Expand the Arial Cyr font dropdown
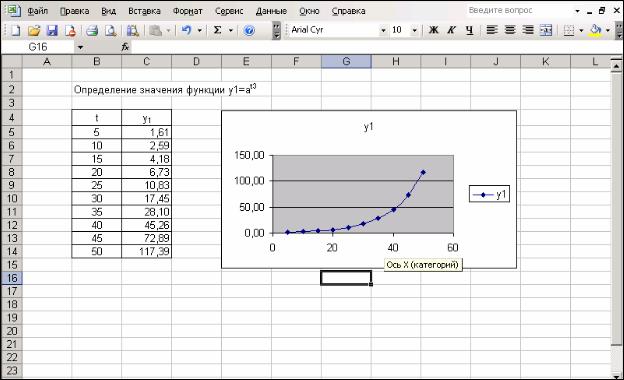Image resolution: width=624 pixels, height=380 pixels. [x=383, y=30]
